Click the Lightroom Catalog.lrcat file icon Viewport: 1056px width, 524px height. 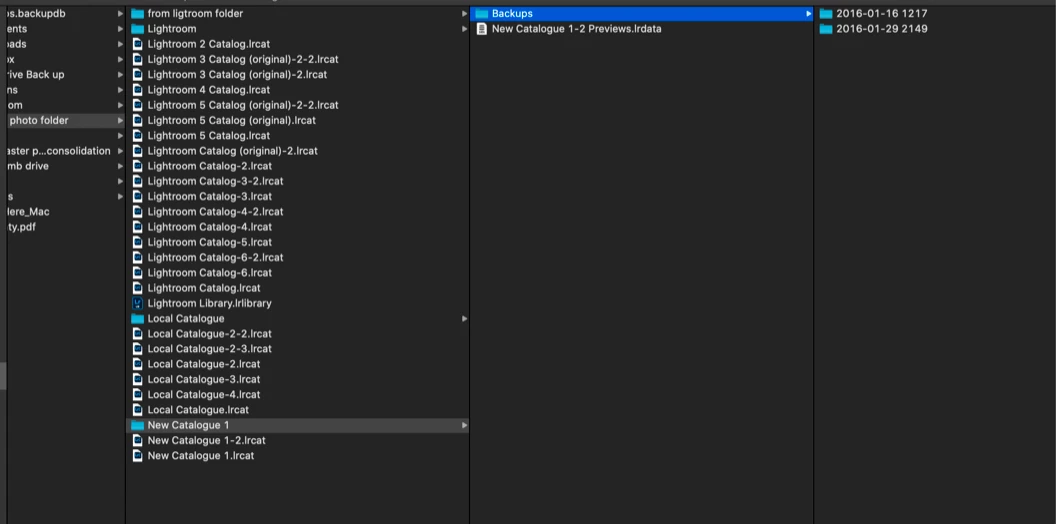[x=137, y=288]
